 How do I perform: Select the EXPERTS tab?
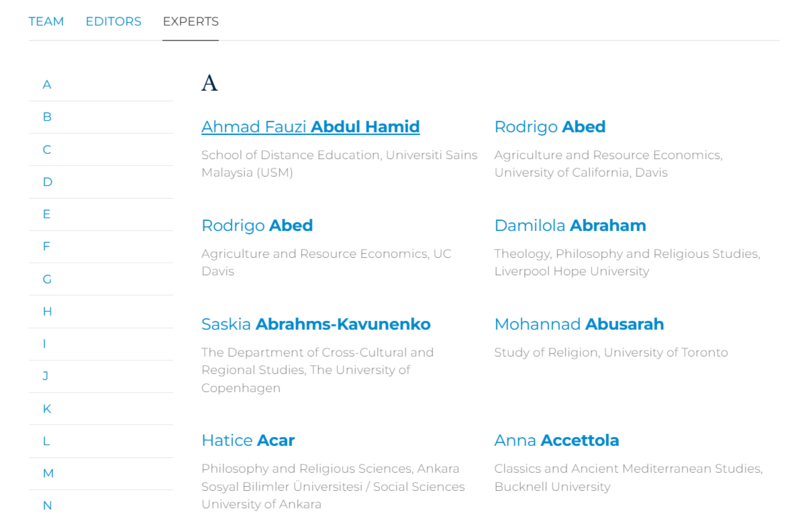click(x=190, y=21)
